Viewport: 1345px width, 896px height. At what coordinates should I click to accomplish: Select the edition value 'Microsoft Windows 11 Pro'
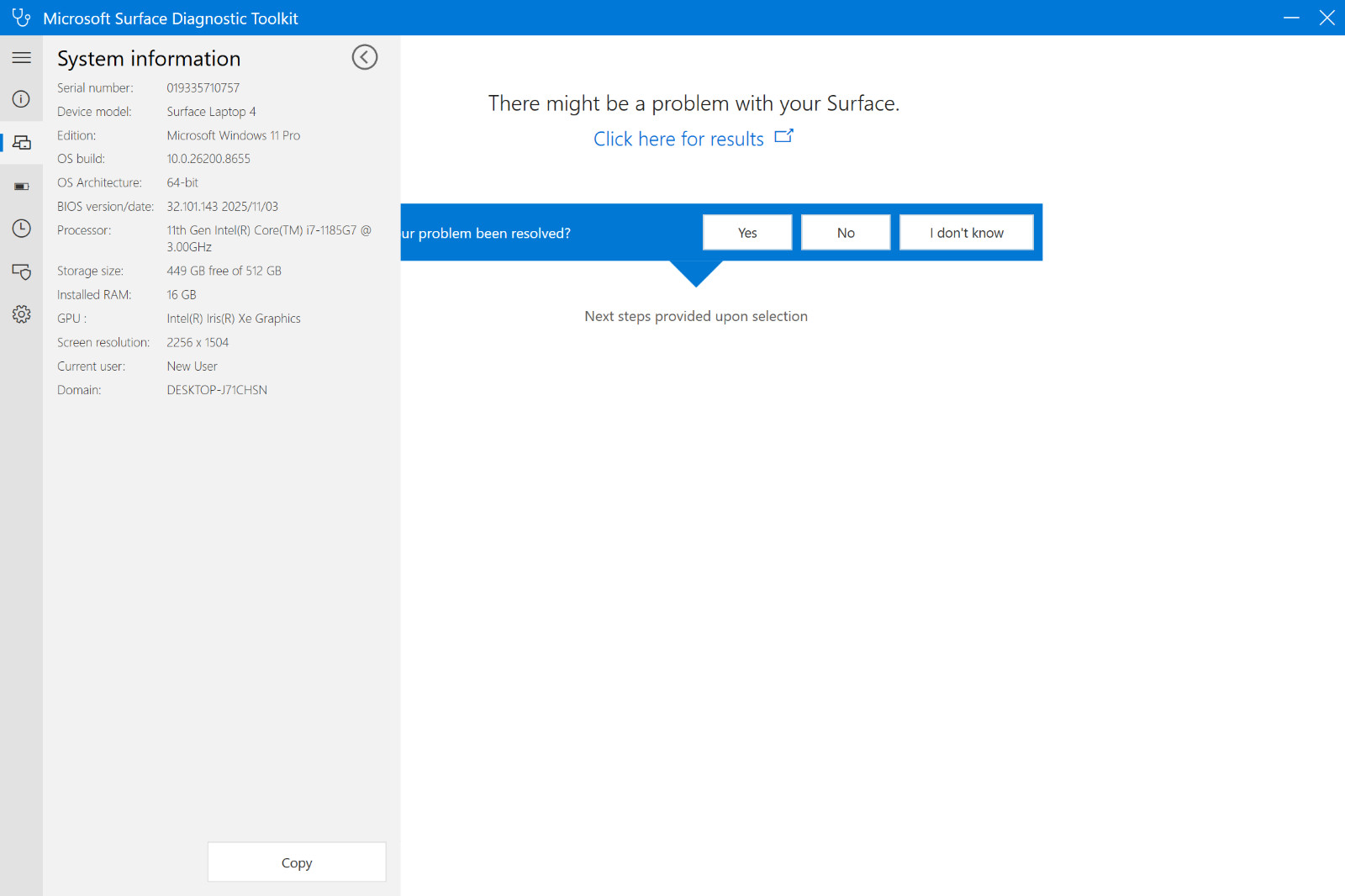(x=234, y=135)
